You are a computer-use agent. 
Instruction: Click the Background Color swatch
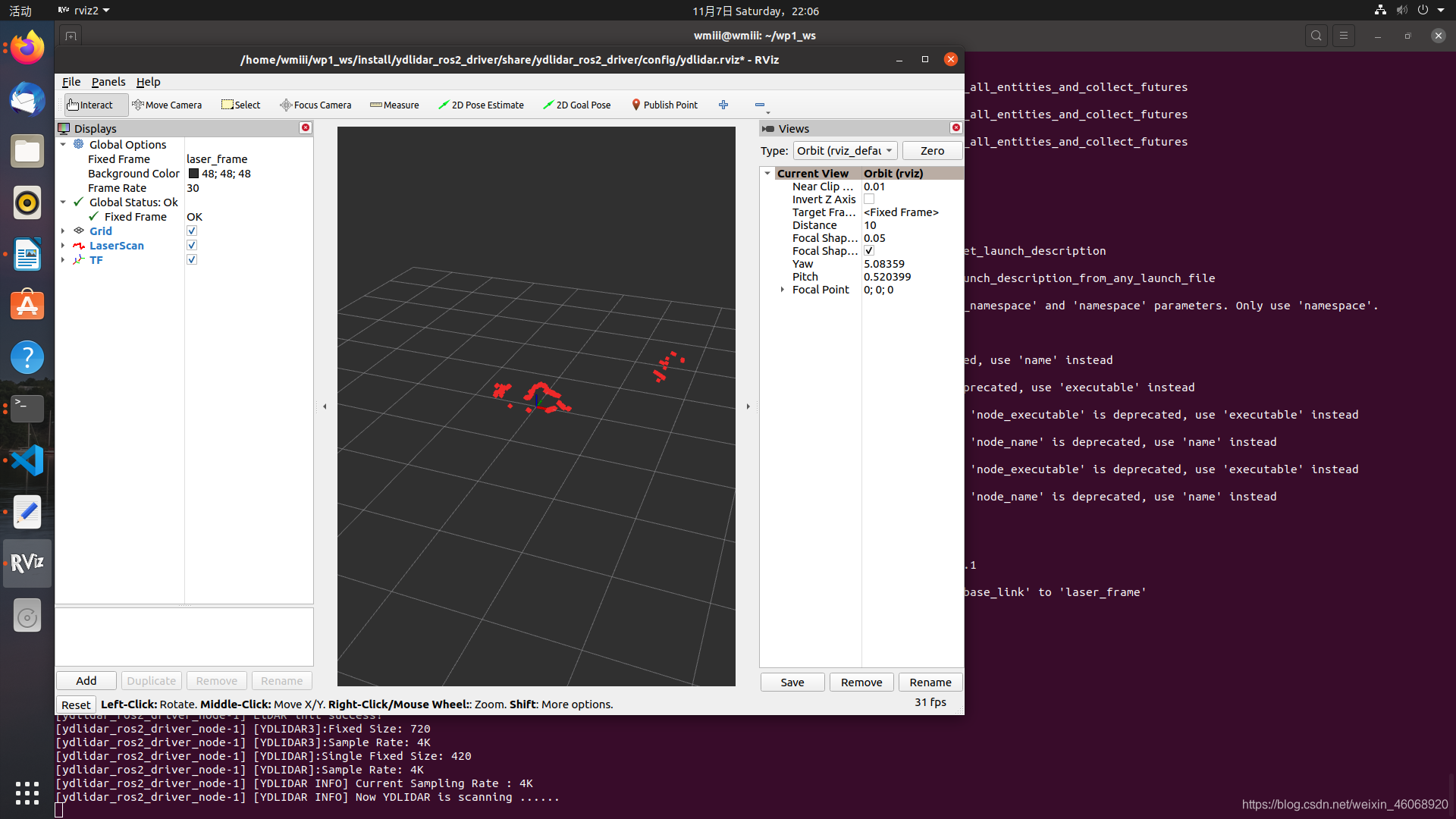[x=193, y=174]
